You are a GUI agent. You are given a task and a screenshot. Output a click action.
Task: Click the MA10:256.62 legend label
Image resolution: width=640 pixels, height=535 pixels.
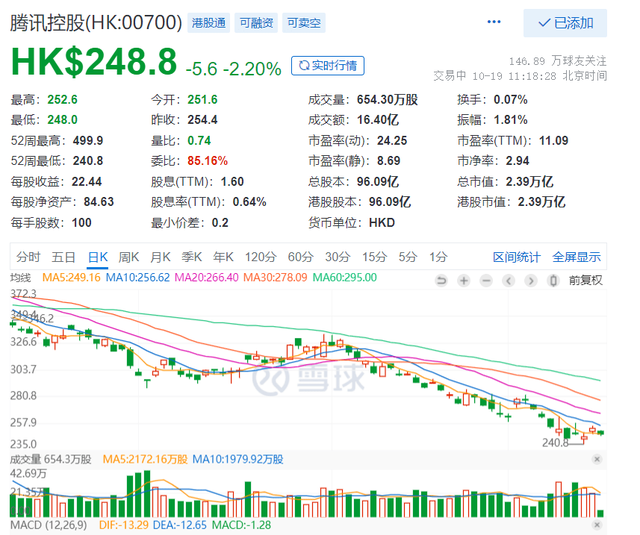click(x=138, y=278)
